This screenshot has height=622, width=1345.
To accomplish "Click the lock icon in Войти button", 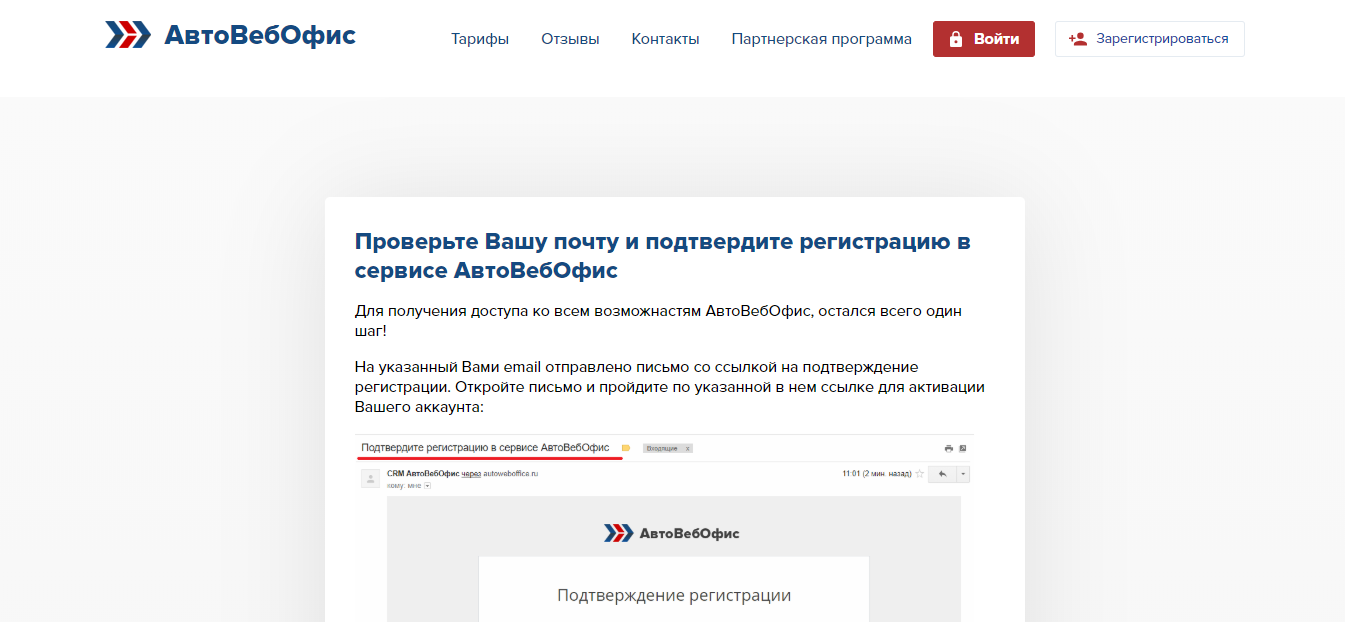I will pyautogui.click(x=956, y=39).
